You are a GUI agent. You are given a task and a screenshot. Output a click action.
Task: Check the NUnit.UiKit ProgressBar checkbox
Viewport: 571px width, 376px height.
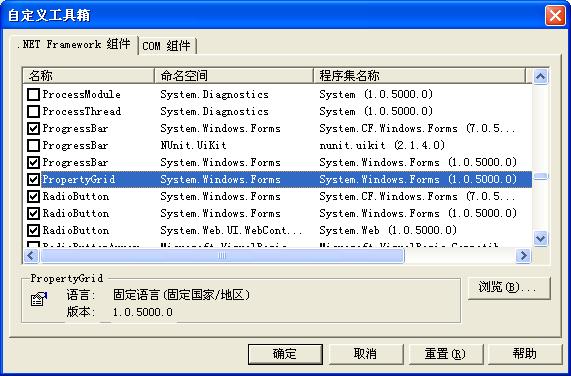[34, 146]
